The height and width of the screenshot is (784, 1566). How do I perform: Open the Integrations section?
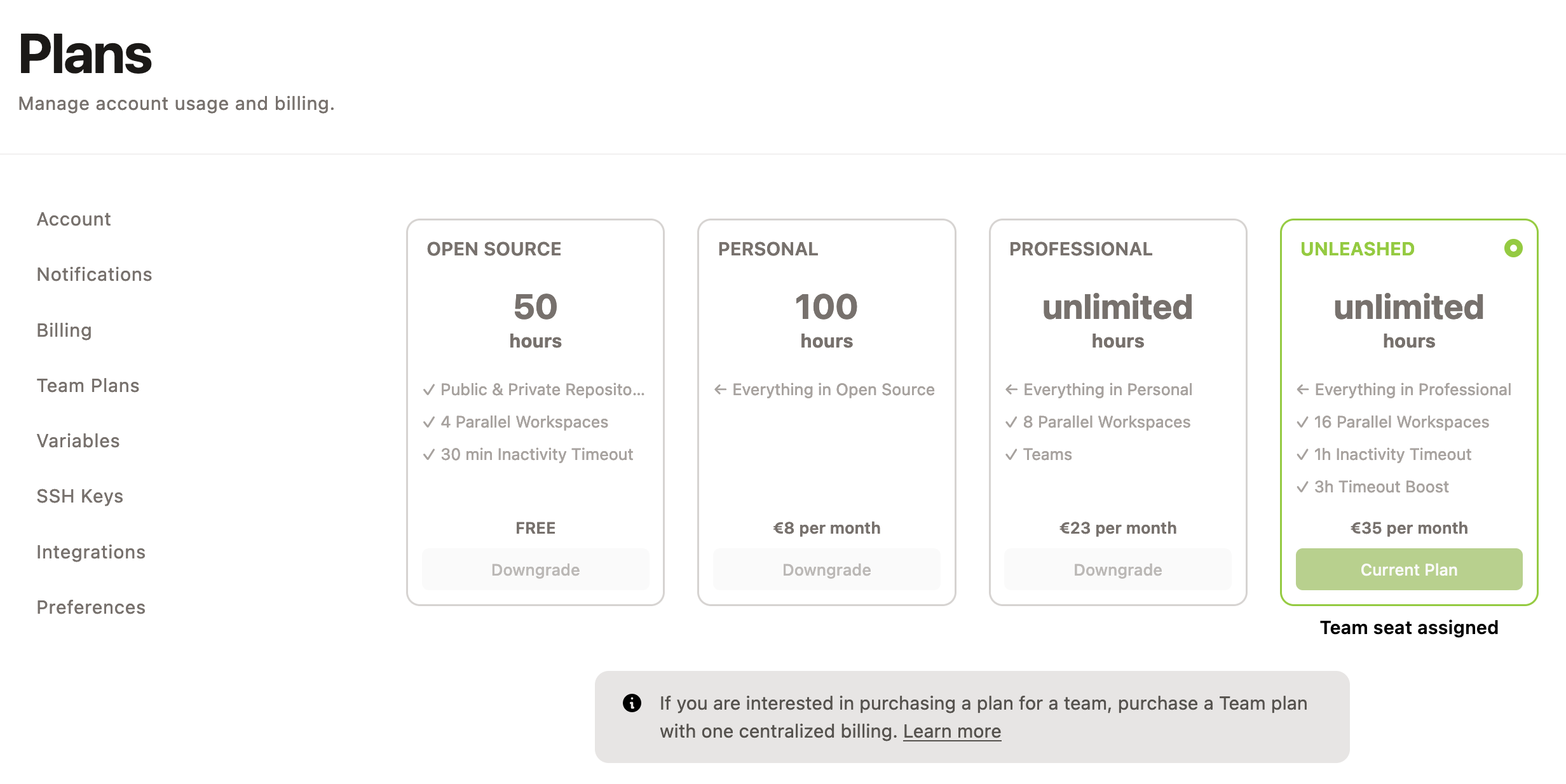[x=92, y=551]
